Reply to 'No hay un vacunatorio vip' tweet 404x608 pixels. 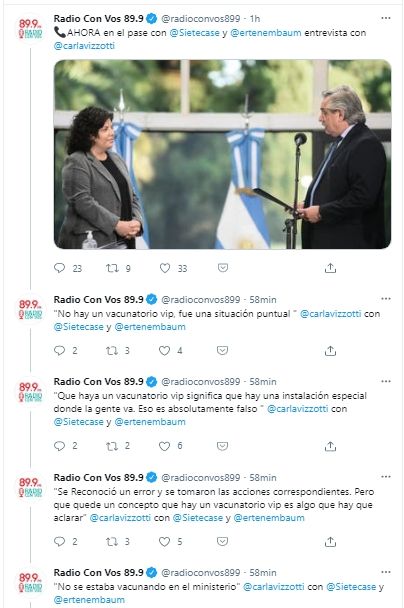(59, 351)
